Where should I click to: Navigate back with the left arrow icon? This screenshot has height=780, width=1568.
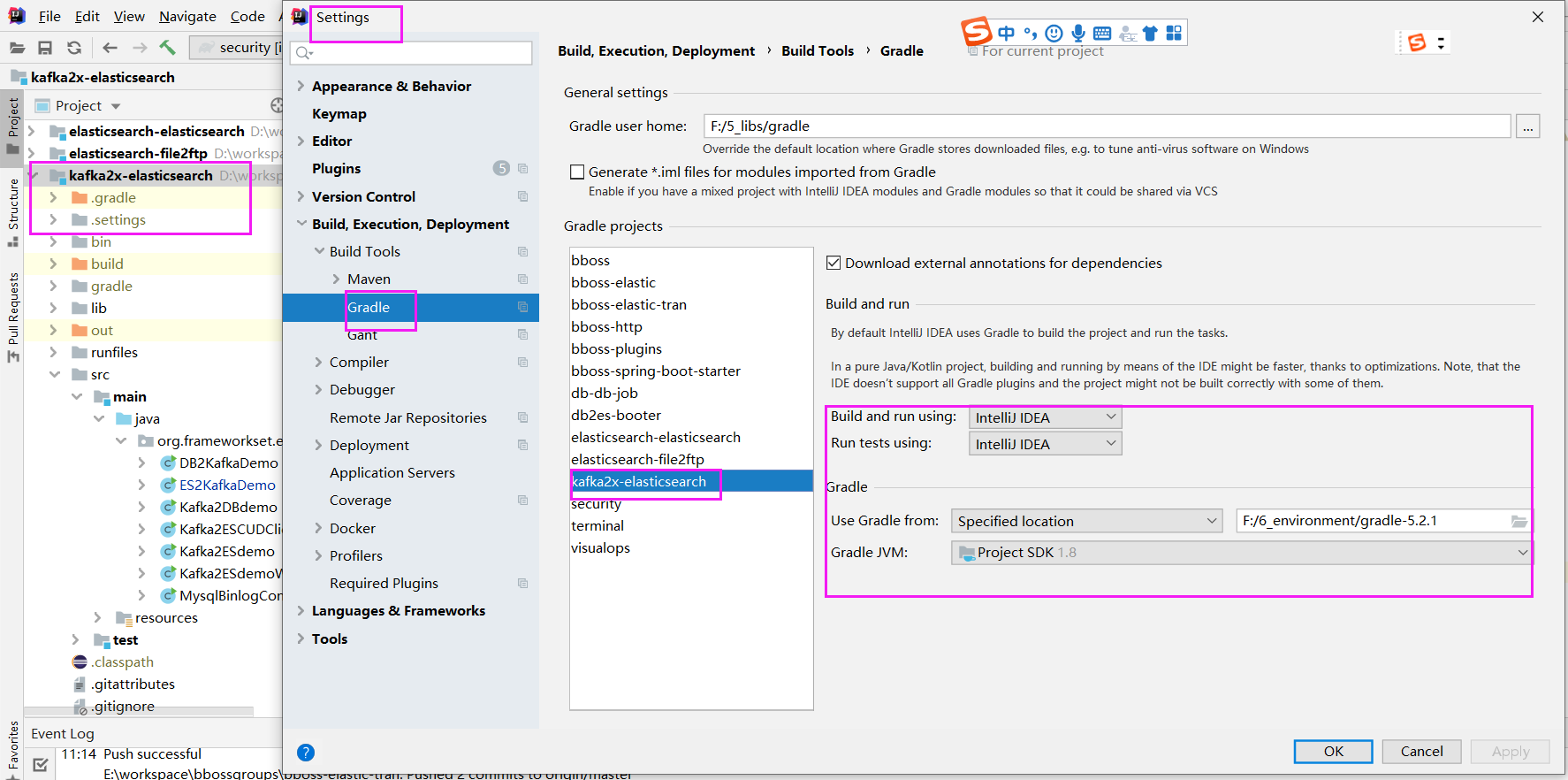click(110, 48)
